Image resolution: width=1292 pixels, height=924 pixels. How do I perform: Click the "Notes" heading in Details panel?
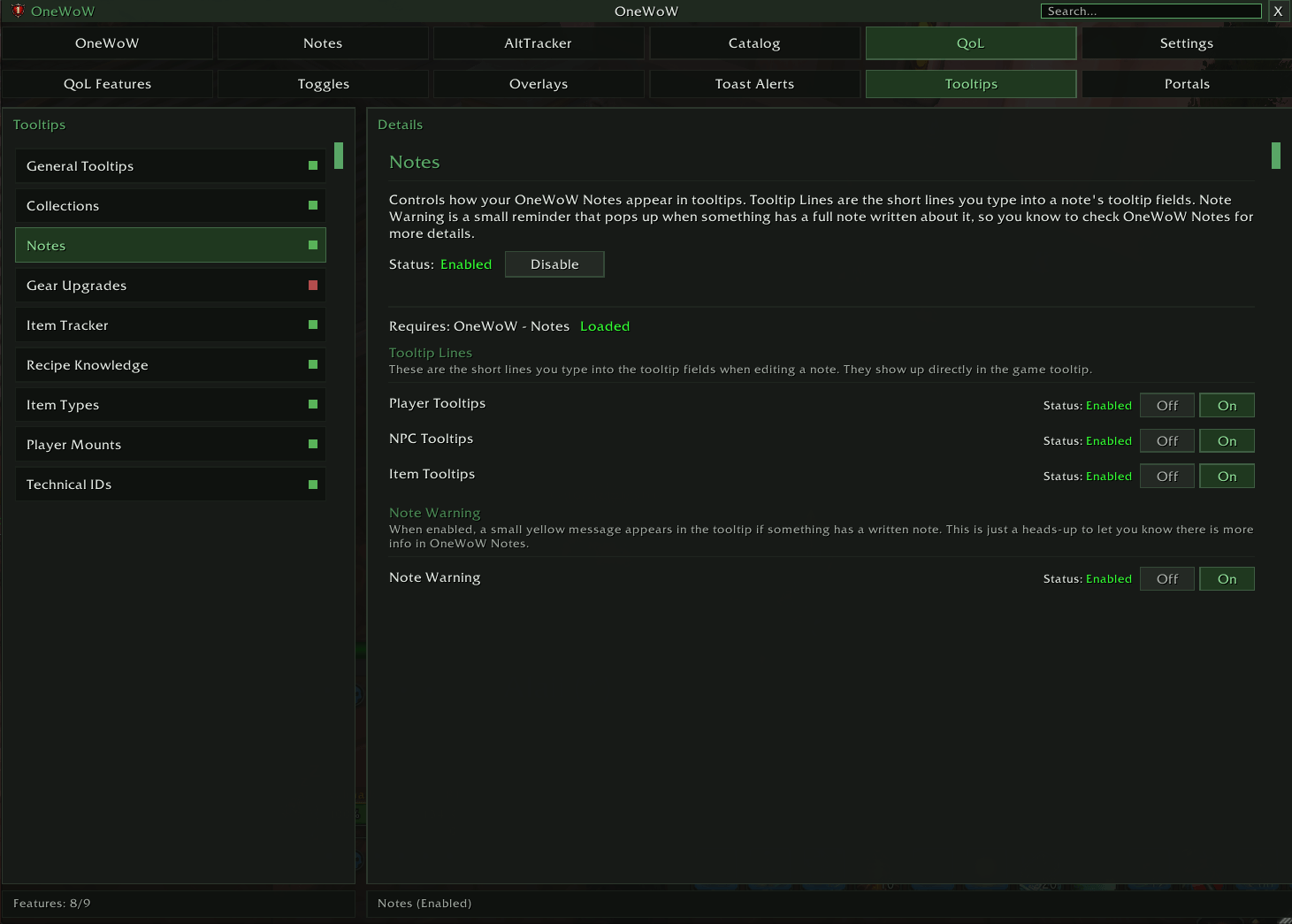pos(415,162)
